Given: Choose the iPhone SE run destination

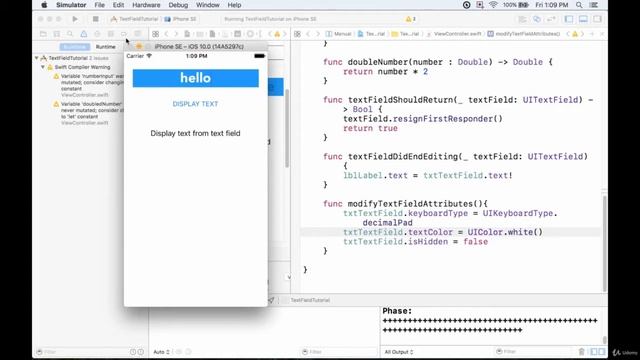Looking at the screenshot, I should click(180, 19).
